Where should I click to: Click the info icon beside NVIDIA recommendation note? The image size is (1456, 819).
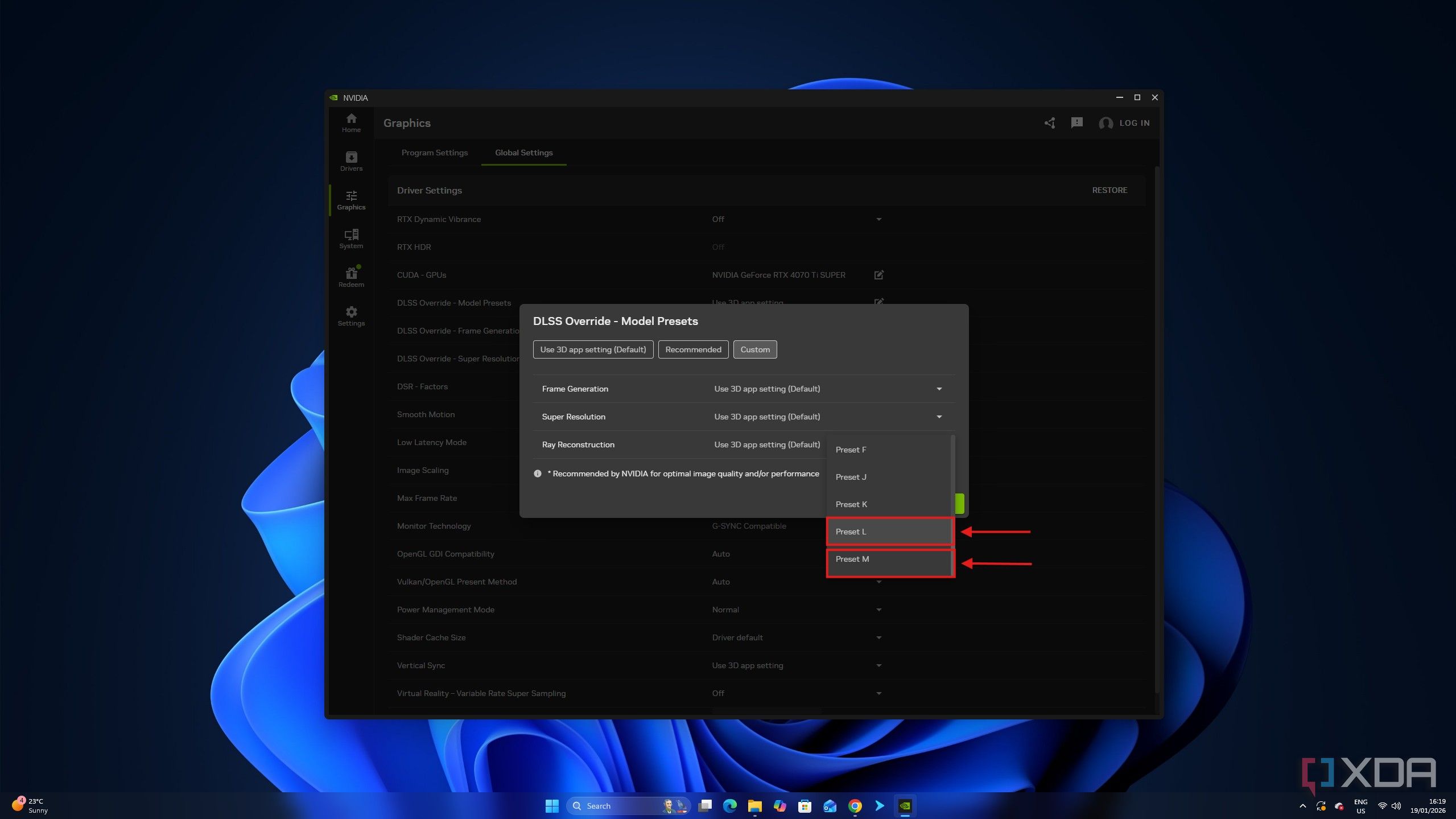click(537, 474)
